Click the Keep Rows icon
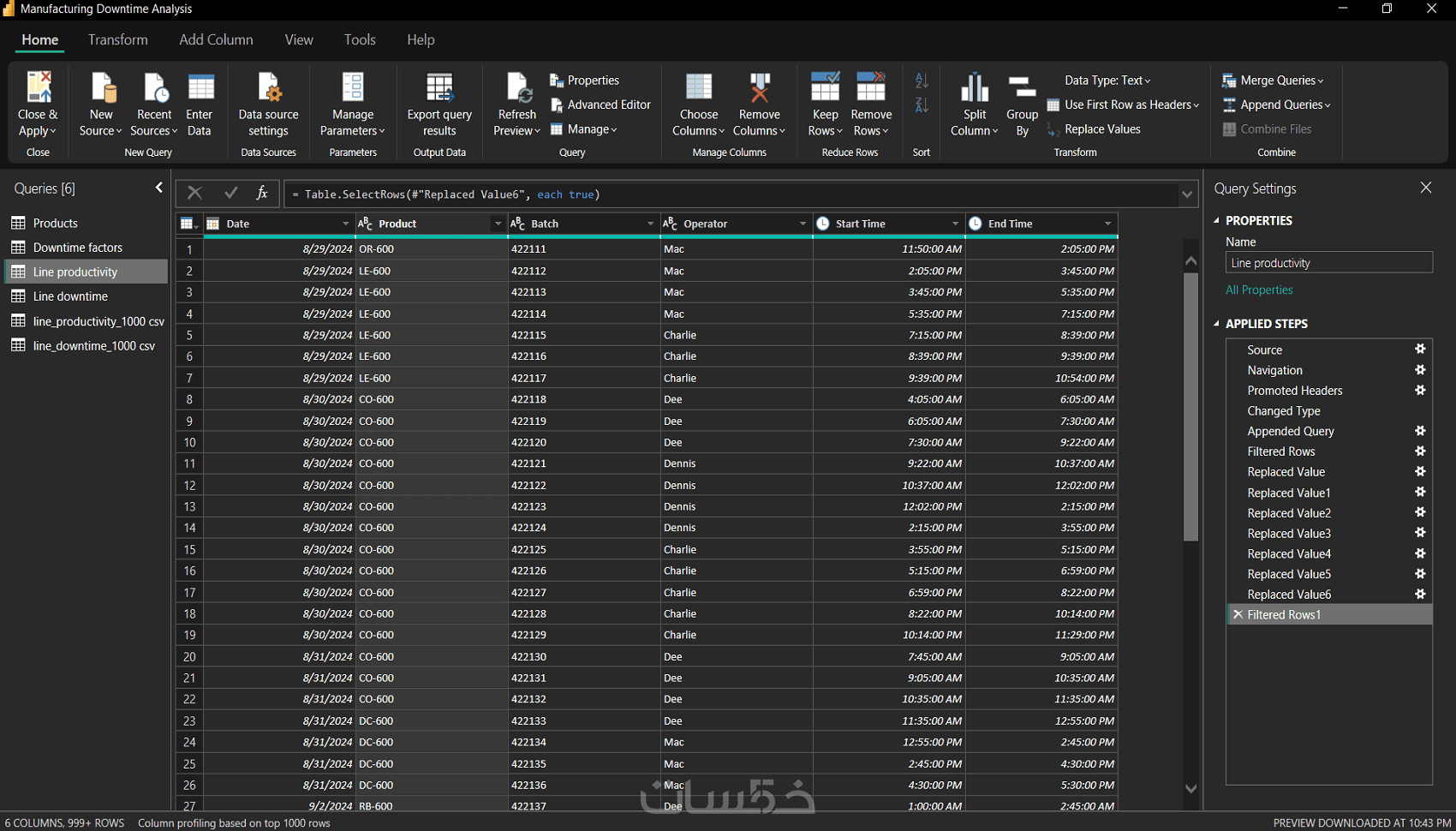The width and height of the screenshot is (1456, 831). [825, 87]
